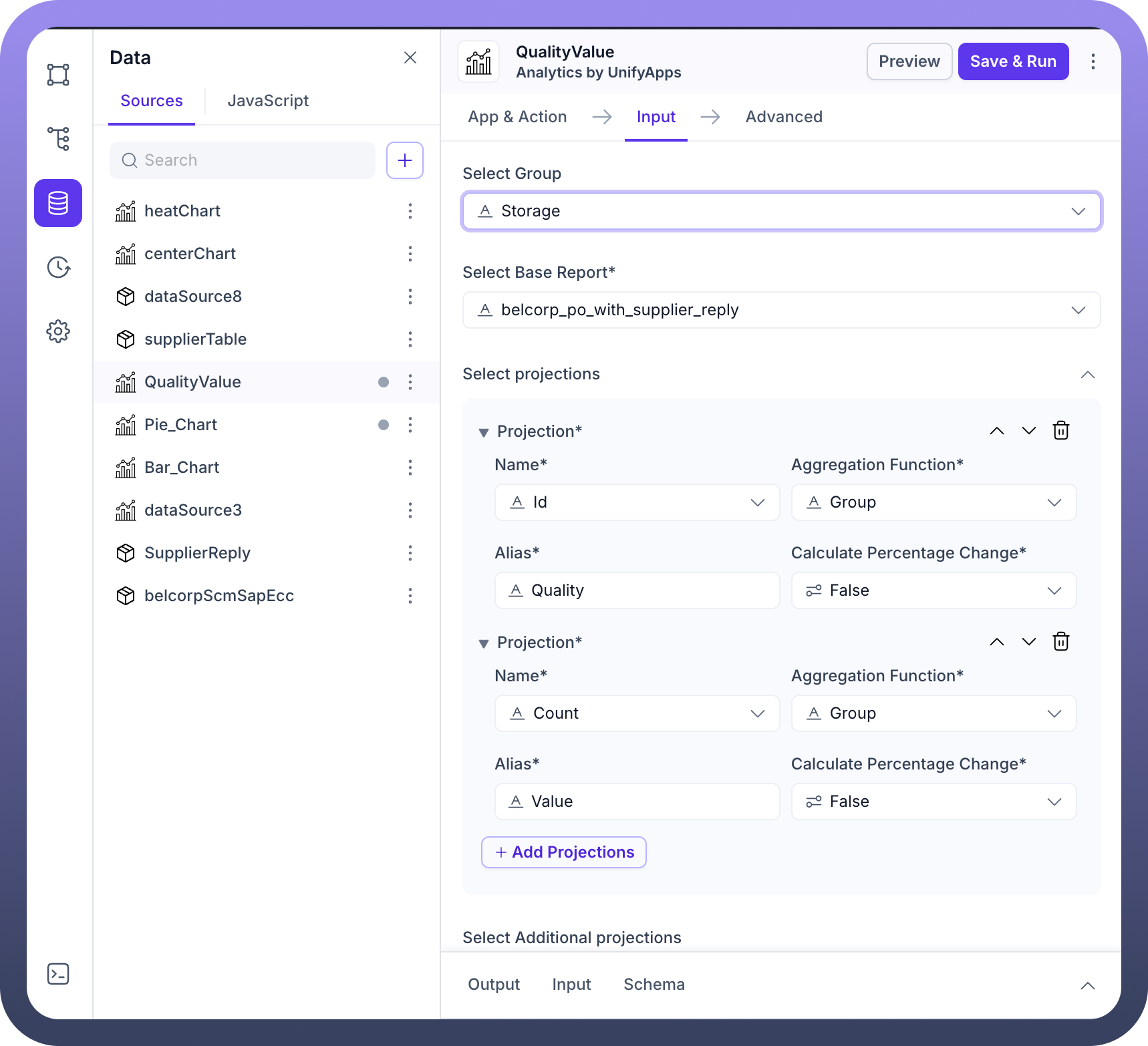
Task: Go to the Advanced step
Action: (784, 117)
